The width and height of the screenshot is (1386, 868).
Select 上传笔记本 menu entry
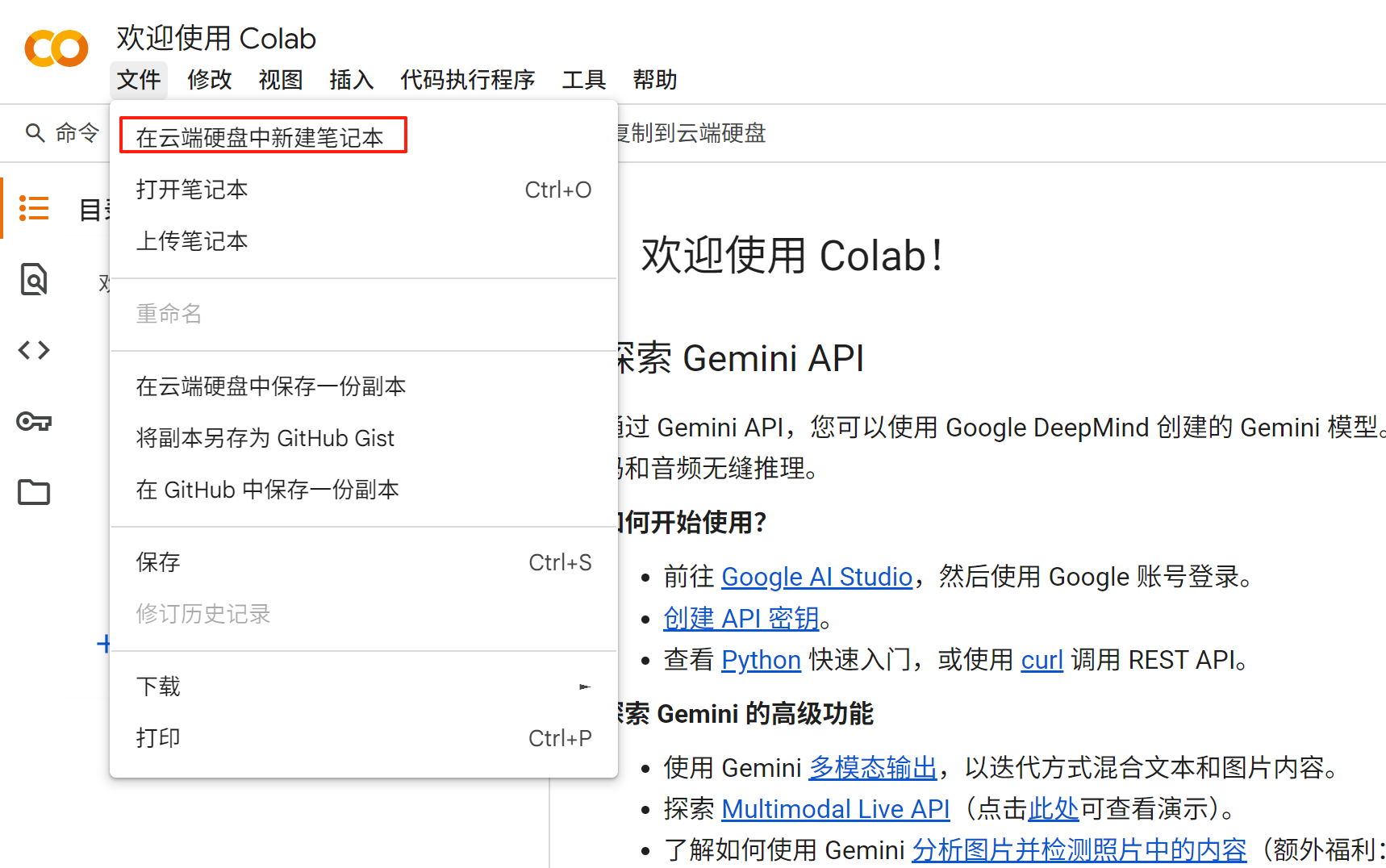[x=192, y=240]
